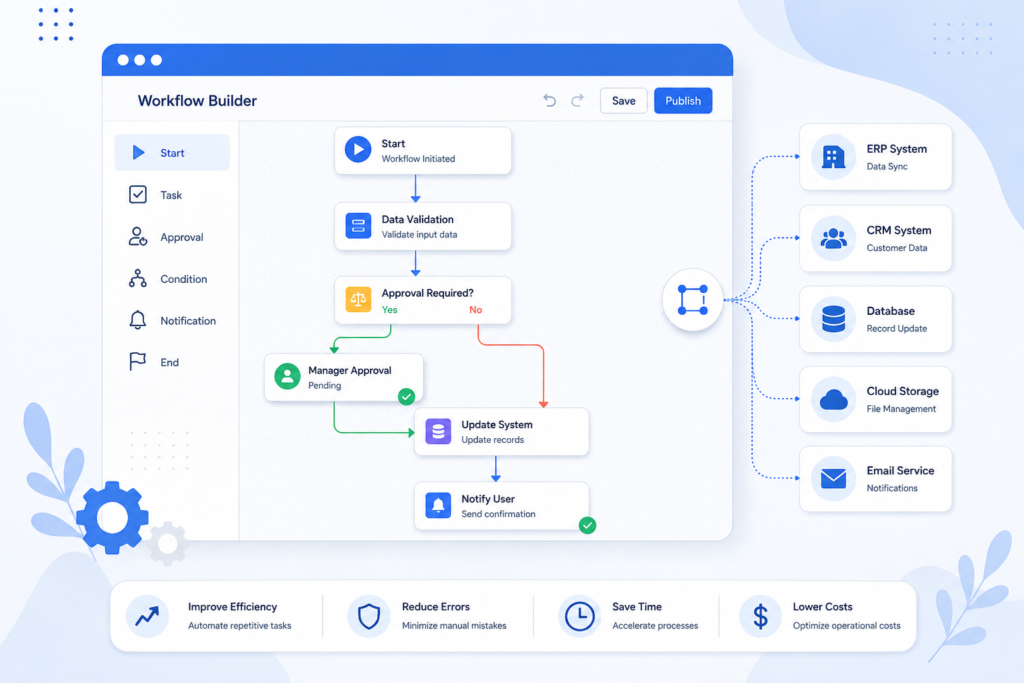Click the 'Accelerate processes' text

(x=655, y=626)
